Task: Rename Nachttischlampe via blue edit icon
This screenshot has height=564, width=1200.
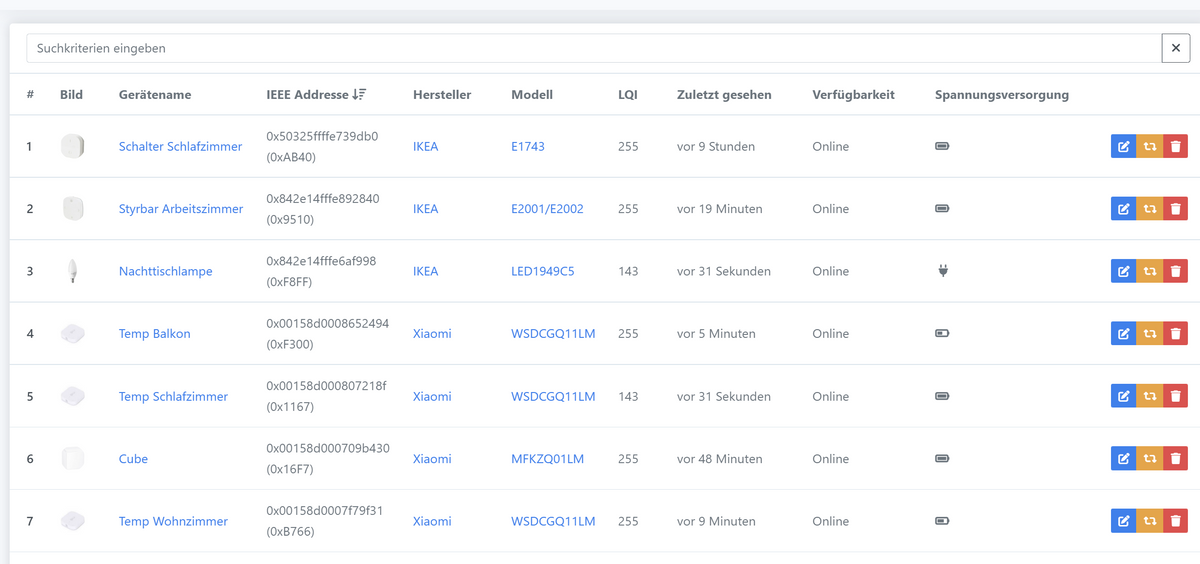Action: [1123, 271]
